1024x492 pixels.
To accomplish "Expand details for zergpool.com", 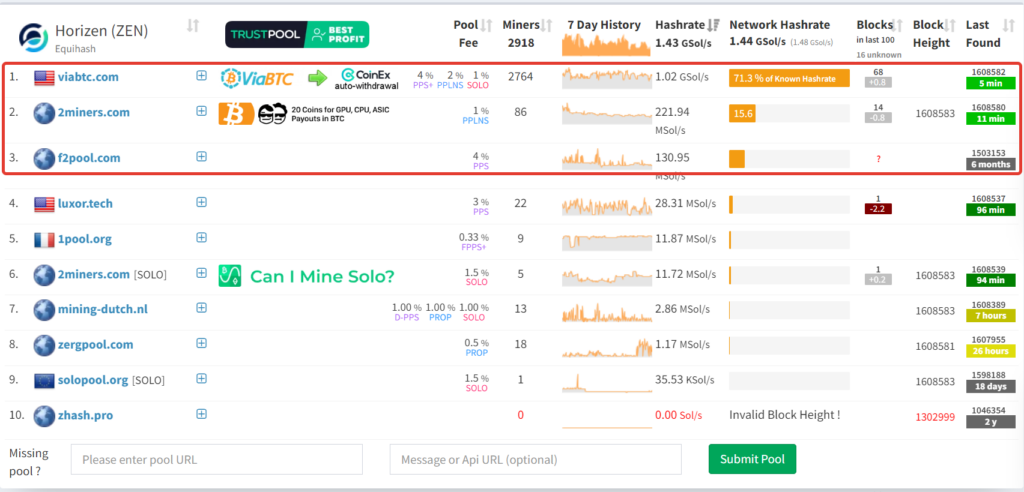I will click(x=201, y=343).
